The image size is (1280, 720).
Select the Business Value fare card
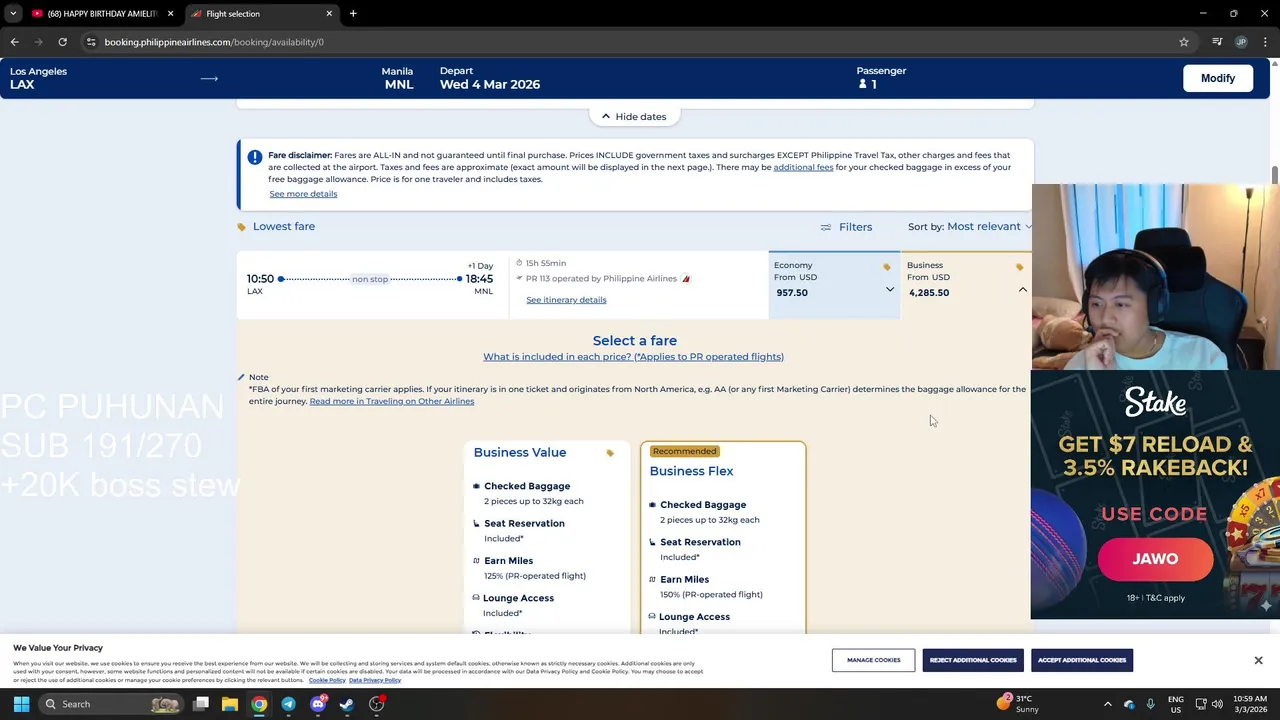click(546, 537)
